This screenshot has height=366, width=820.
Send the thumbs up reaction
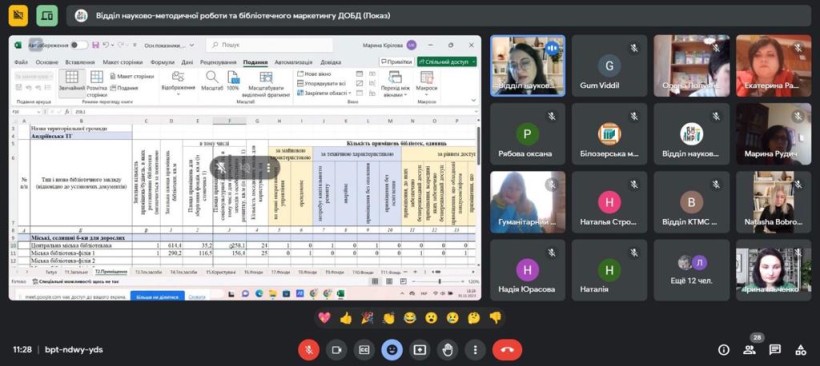[x=346, y=318]
